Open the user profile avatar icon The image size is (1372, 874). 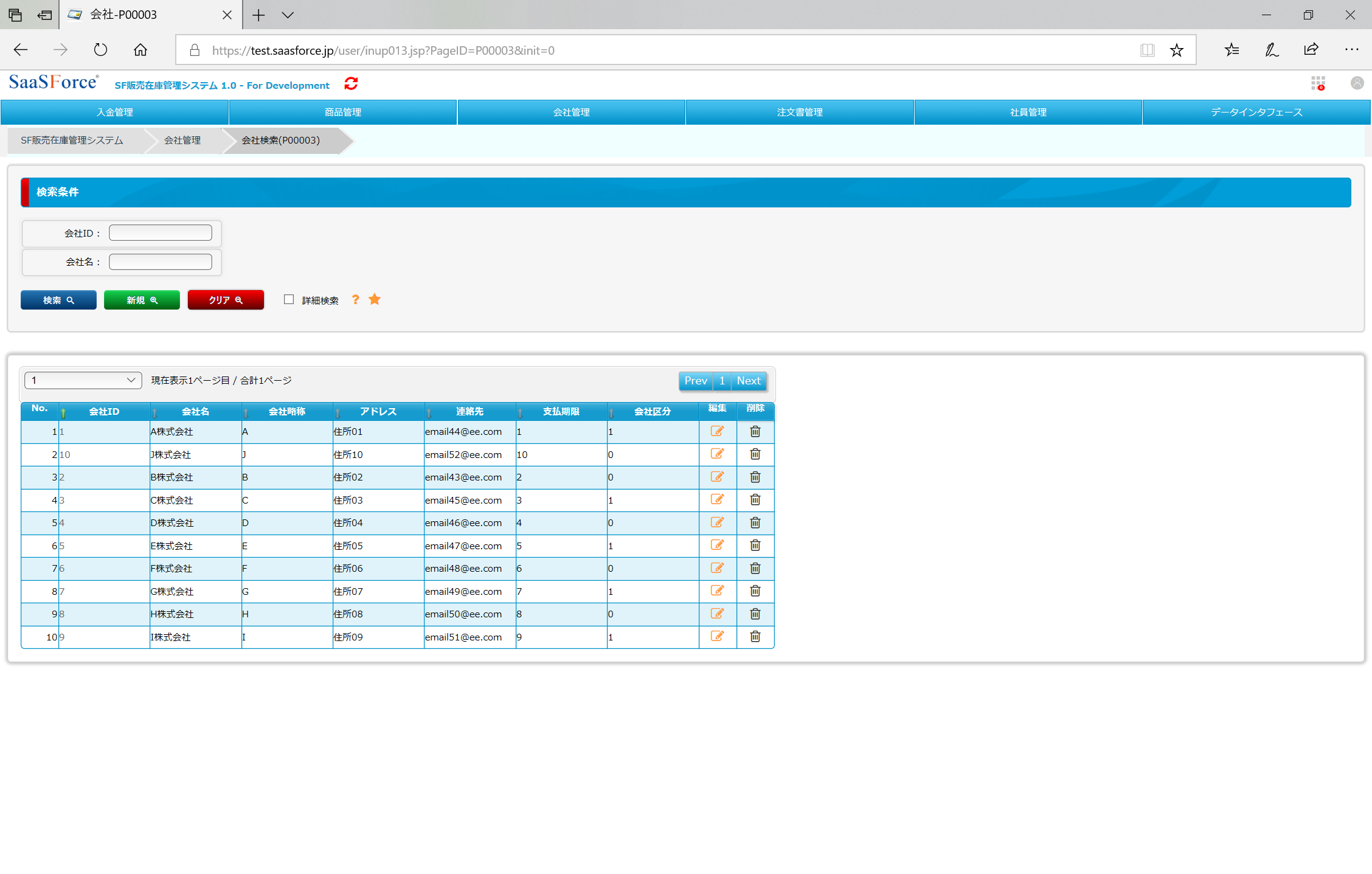pos(1357,83)
